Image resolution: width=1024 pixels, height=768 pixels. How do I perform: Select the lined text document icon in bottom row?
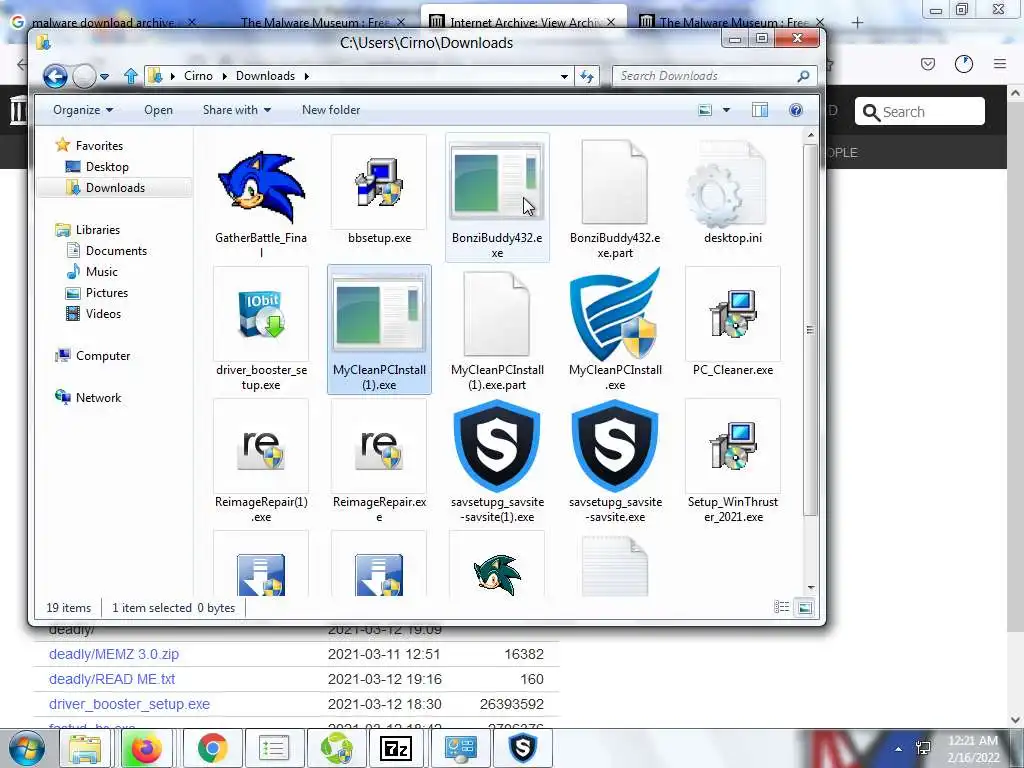pyautogui.click(x=615, y=566)
